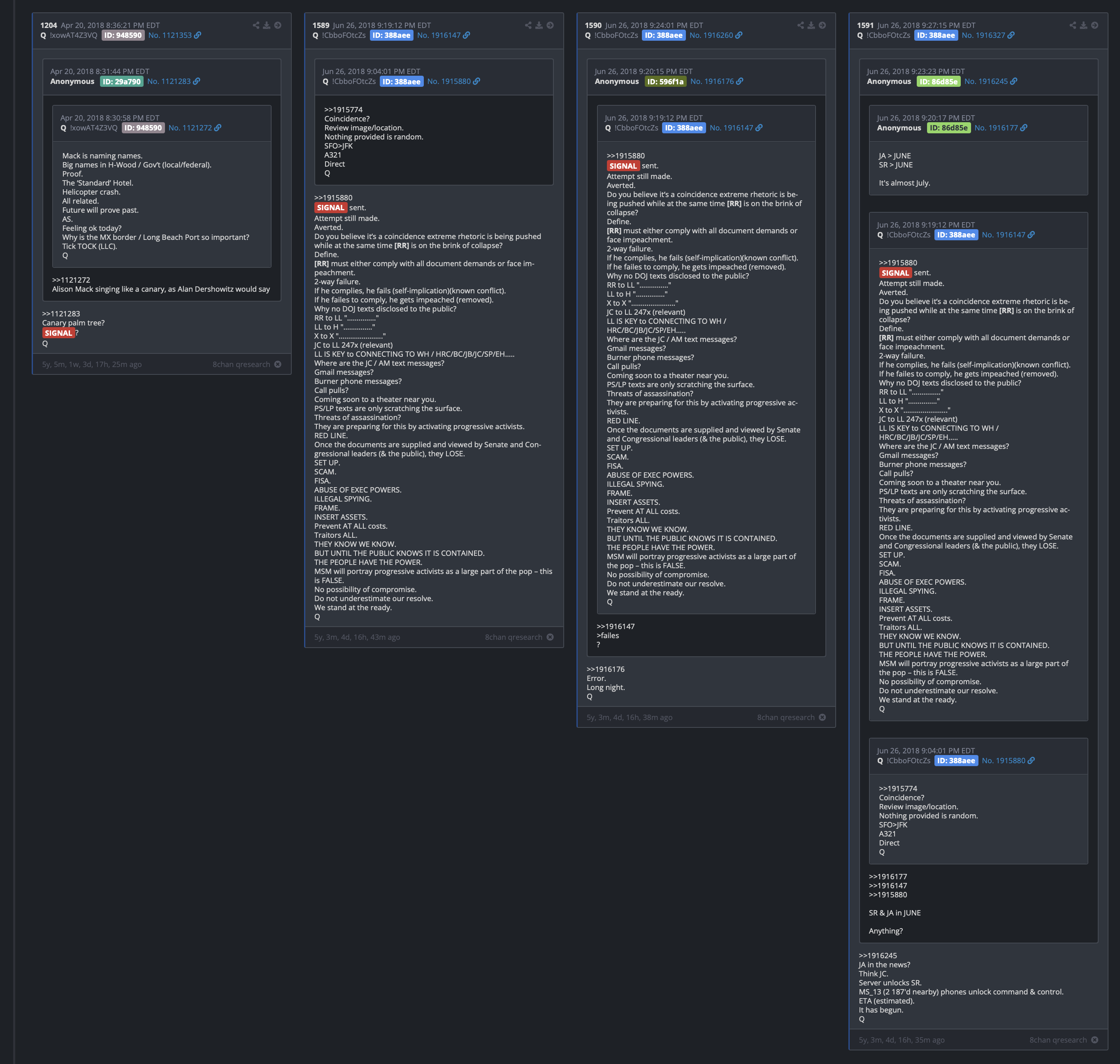Click the download icon on post 1589

[x=539, y=26]
